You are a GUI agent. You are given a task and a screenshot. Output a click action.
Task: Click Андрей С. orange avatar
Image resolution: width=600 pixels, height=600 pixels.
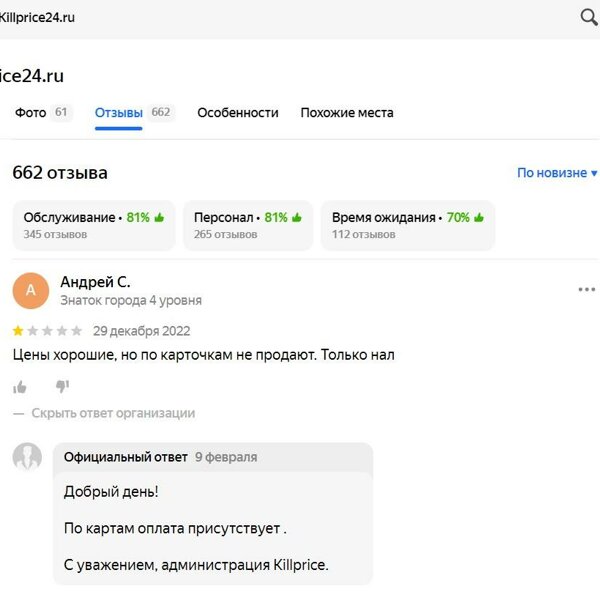[x=31, y=290]
